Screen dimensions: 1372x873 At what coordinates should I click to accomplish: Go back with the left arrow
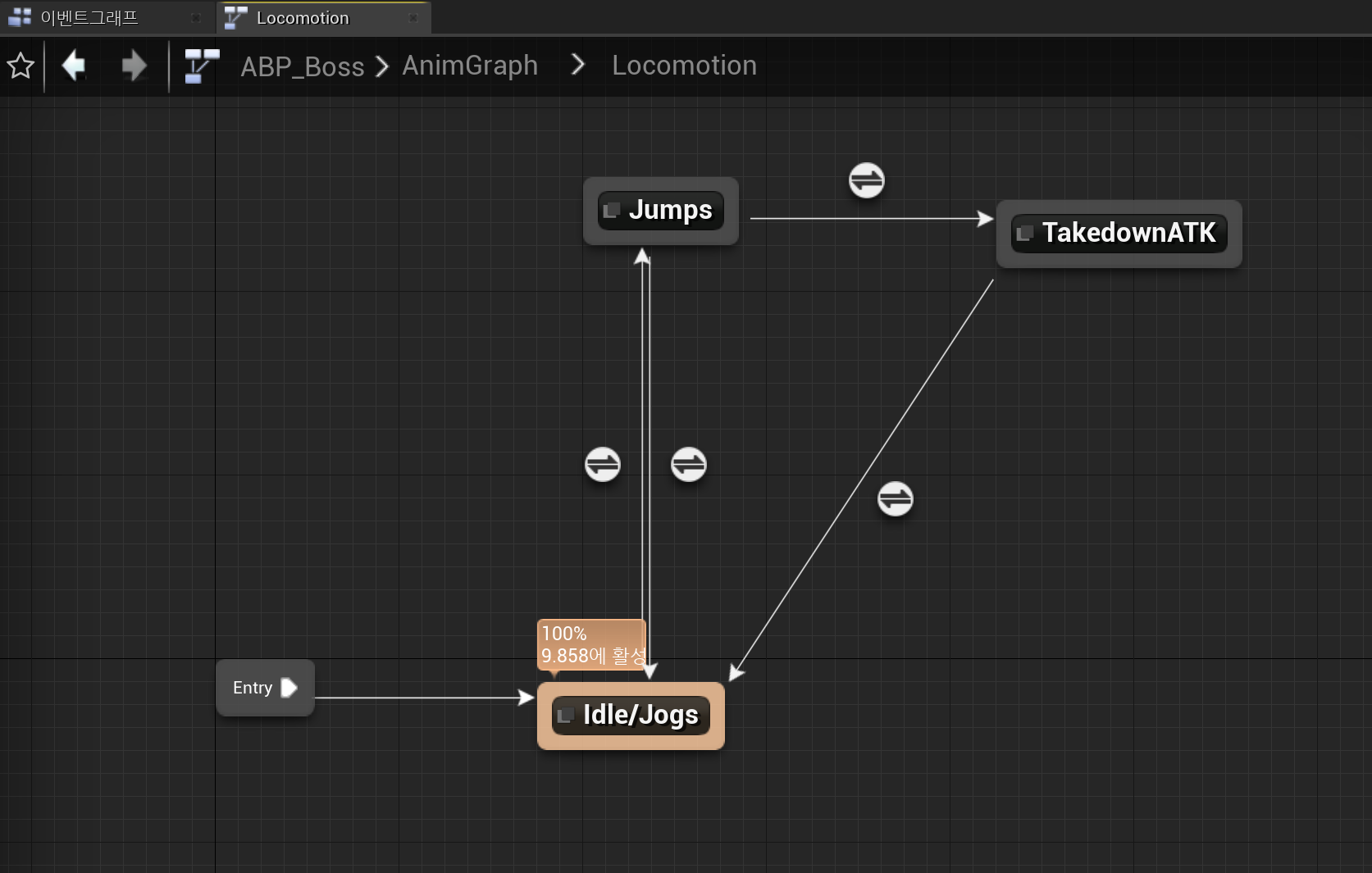(x=74, y=66)
